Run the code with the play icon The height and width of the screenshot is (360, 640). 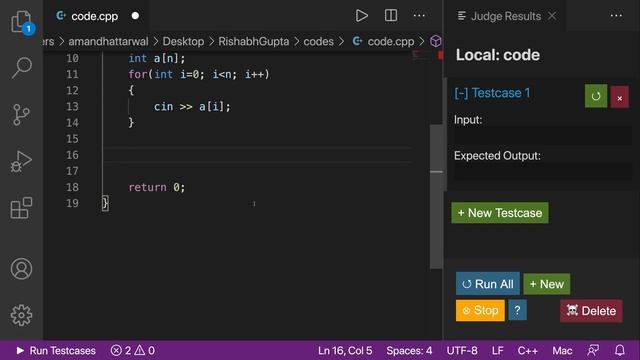(361, 16)
